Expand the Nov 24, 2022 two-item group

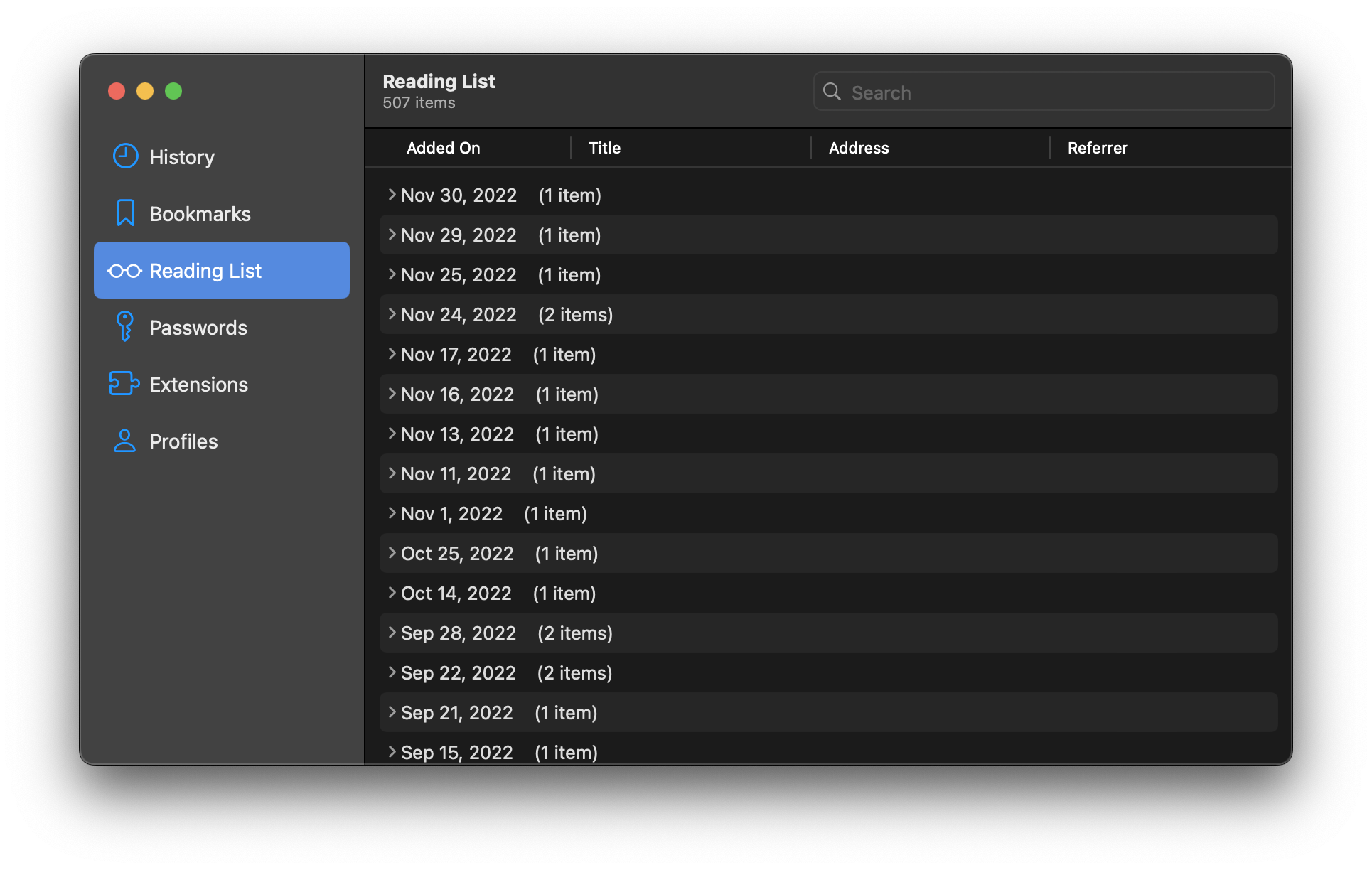tap(393, 314)
